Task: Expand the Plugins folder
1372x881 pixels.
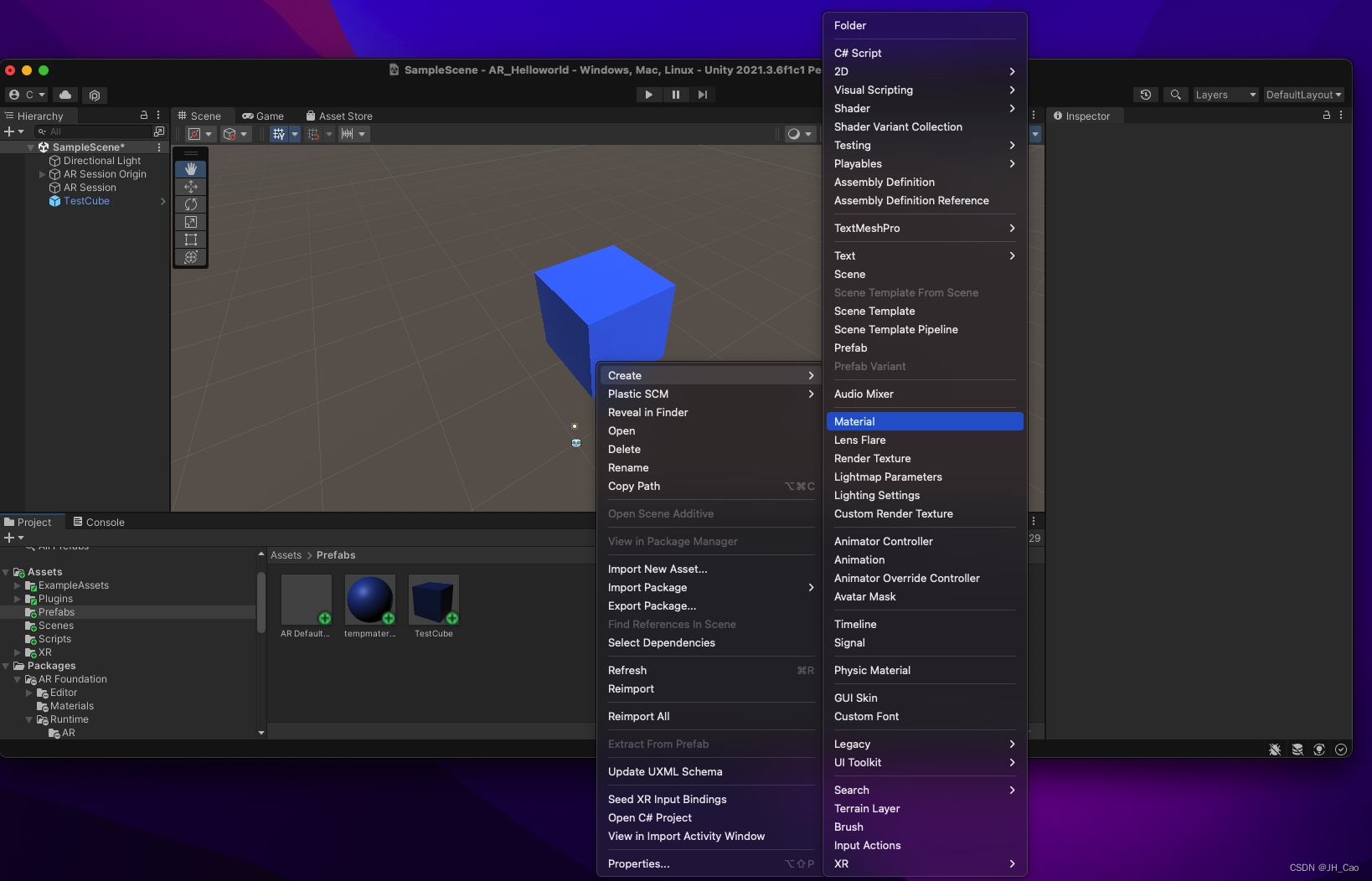Action: click(18, 599)
